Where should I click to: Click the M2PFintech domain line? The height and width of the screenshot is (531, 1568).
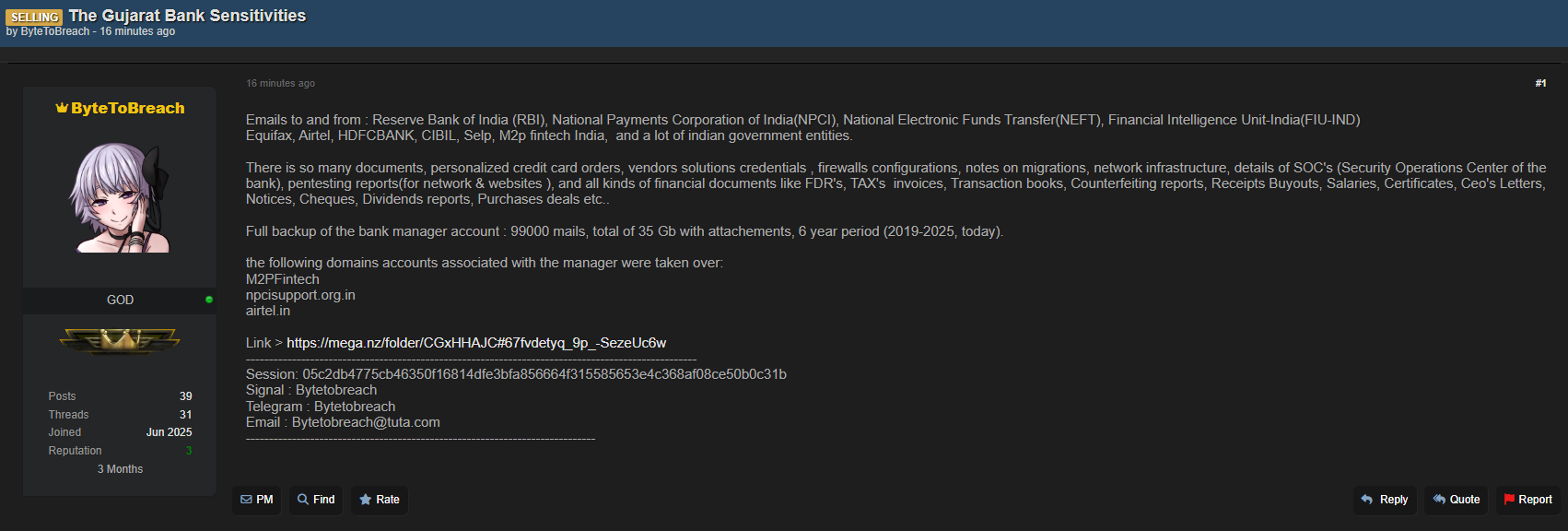click(x=283, y=279)
